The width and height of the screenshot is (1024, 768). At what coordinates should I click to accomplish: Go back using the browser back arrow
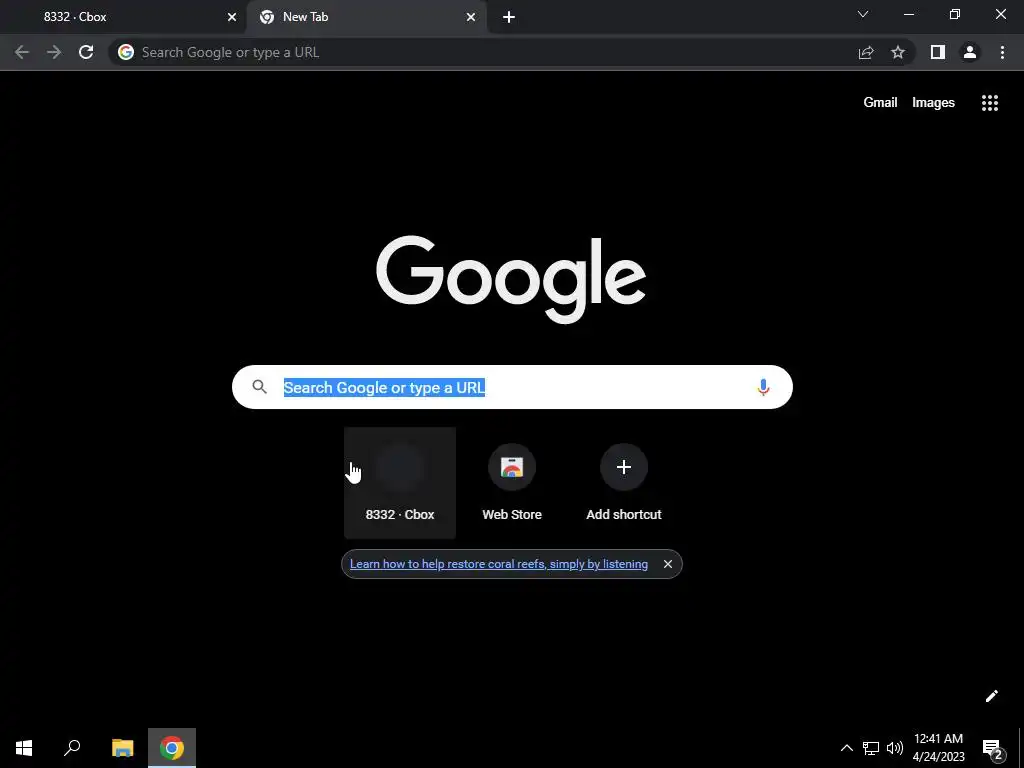[x=22, y=52]
